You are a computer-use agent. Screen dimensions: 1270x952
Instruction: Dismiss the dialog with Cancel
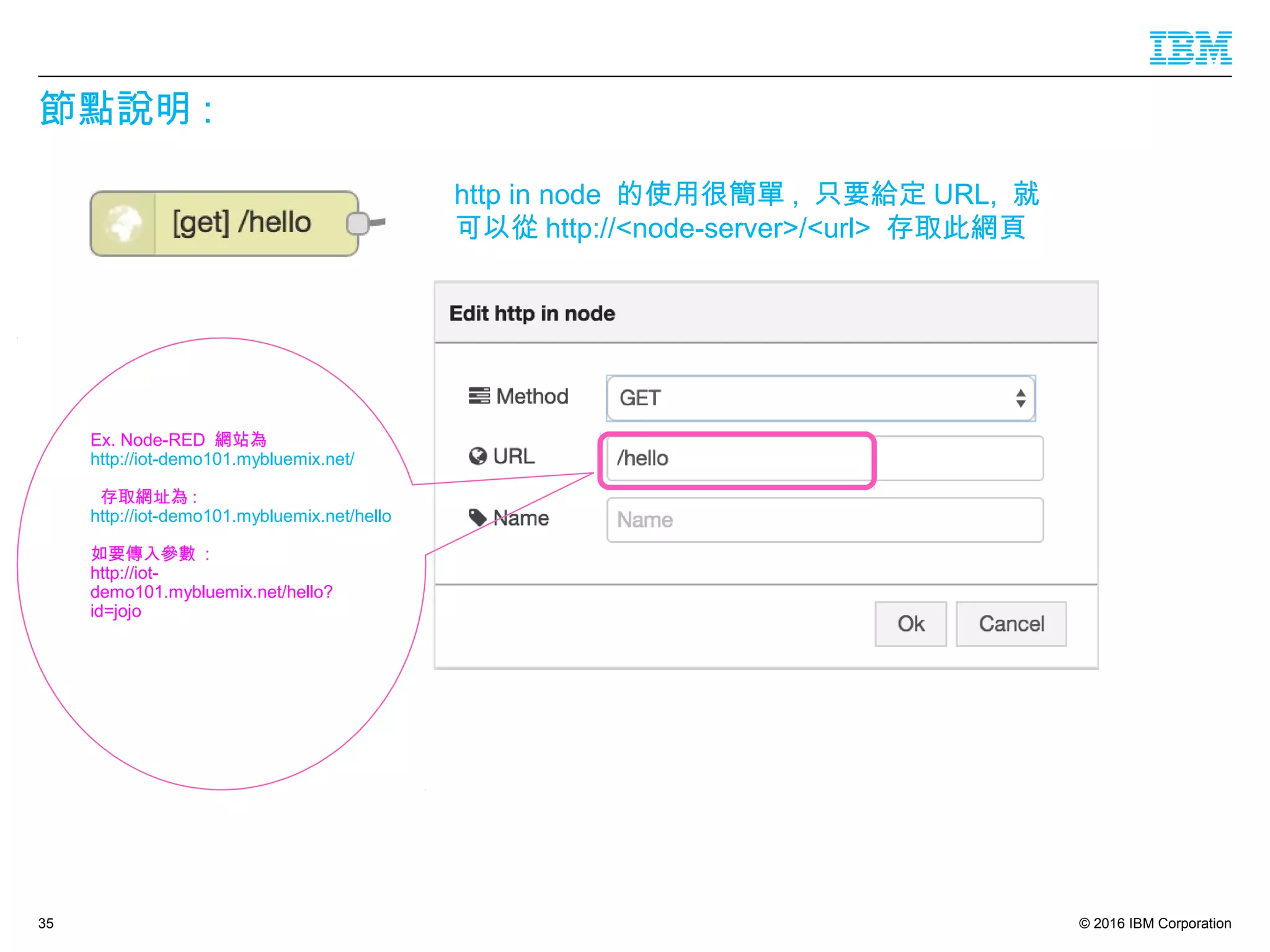click(1011, 624)
